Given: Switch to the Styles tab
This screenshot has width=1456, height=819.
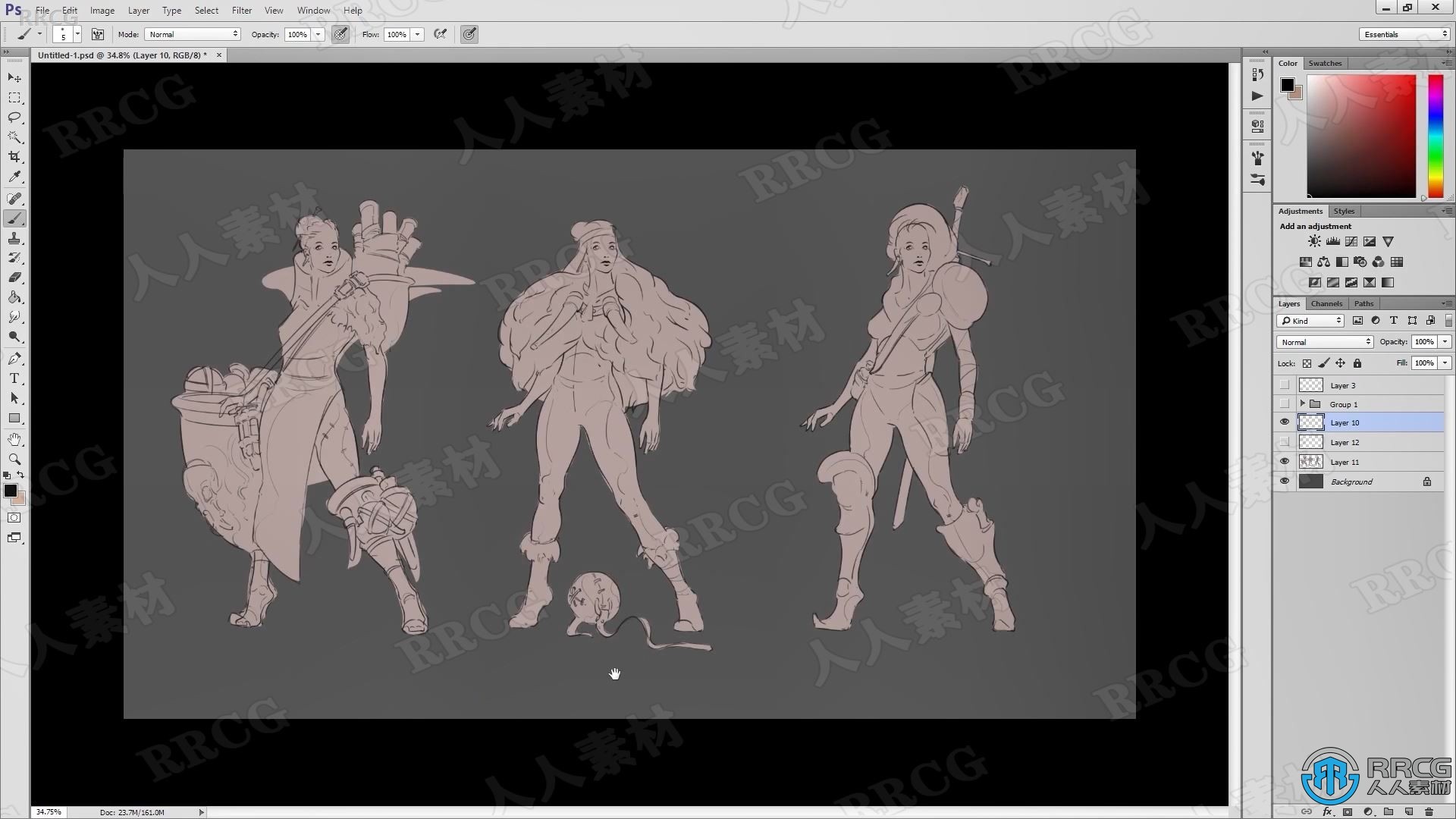Looking at the screenshot, I should (1344, 211).
